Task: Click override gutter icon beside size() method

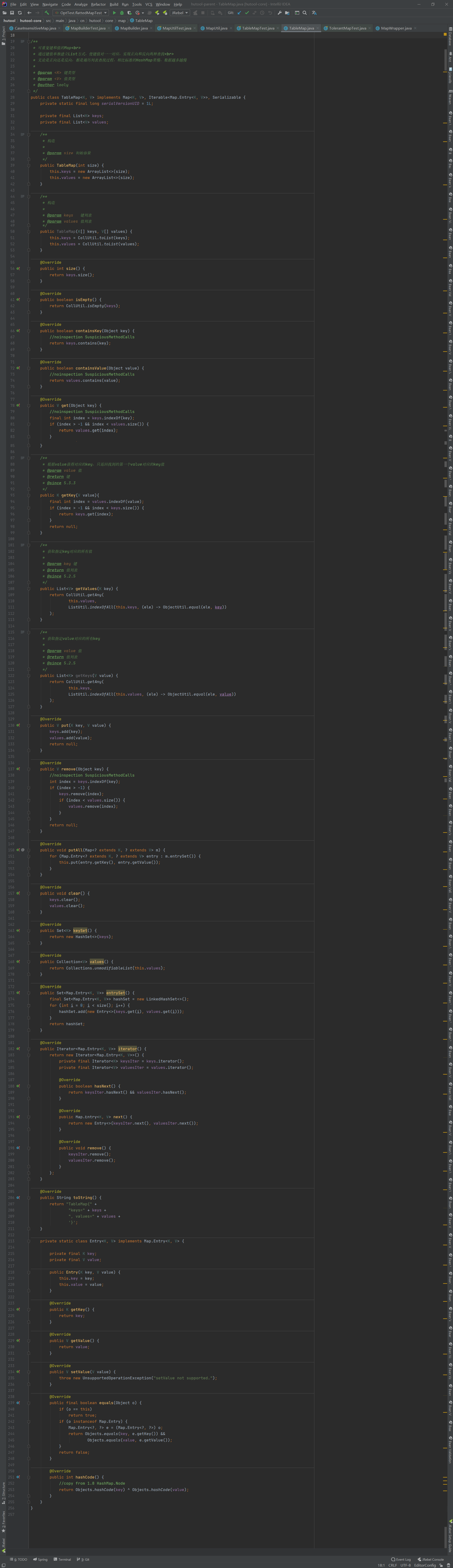Action: tap(18, 268)
